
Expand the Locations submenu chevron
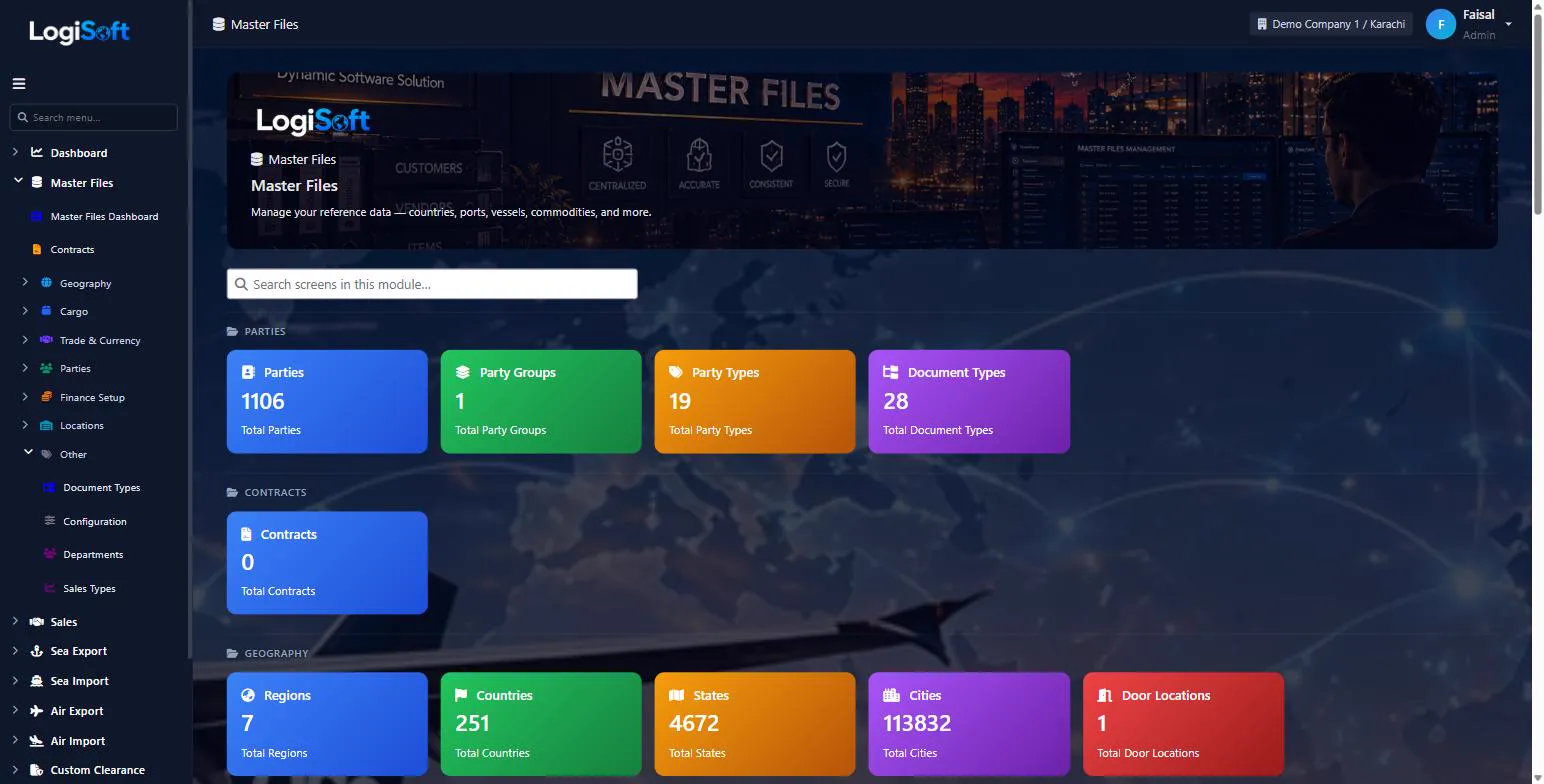(26, 424)
